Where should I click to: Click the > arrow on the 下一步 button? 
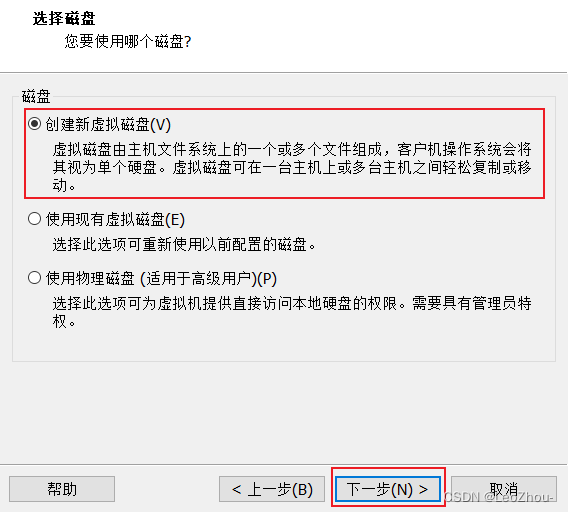tap(423, 490)
